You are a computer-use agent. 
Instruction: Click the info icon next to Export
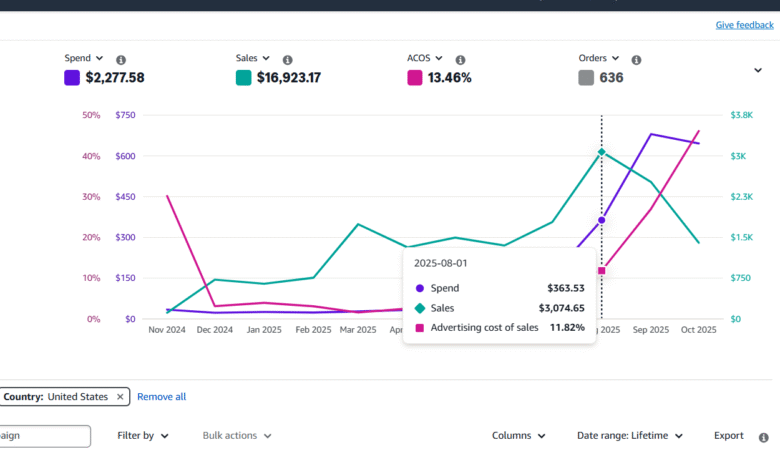[764, 437]
